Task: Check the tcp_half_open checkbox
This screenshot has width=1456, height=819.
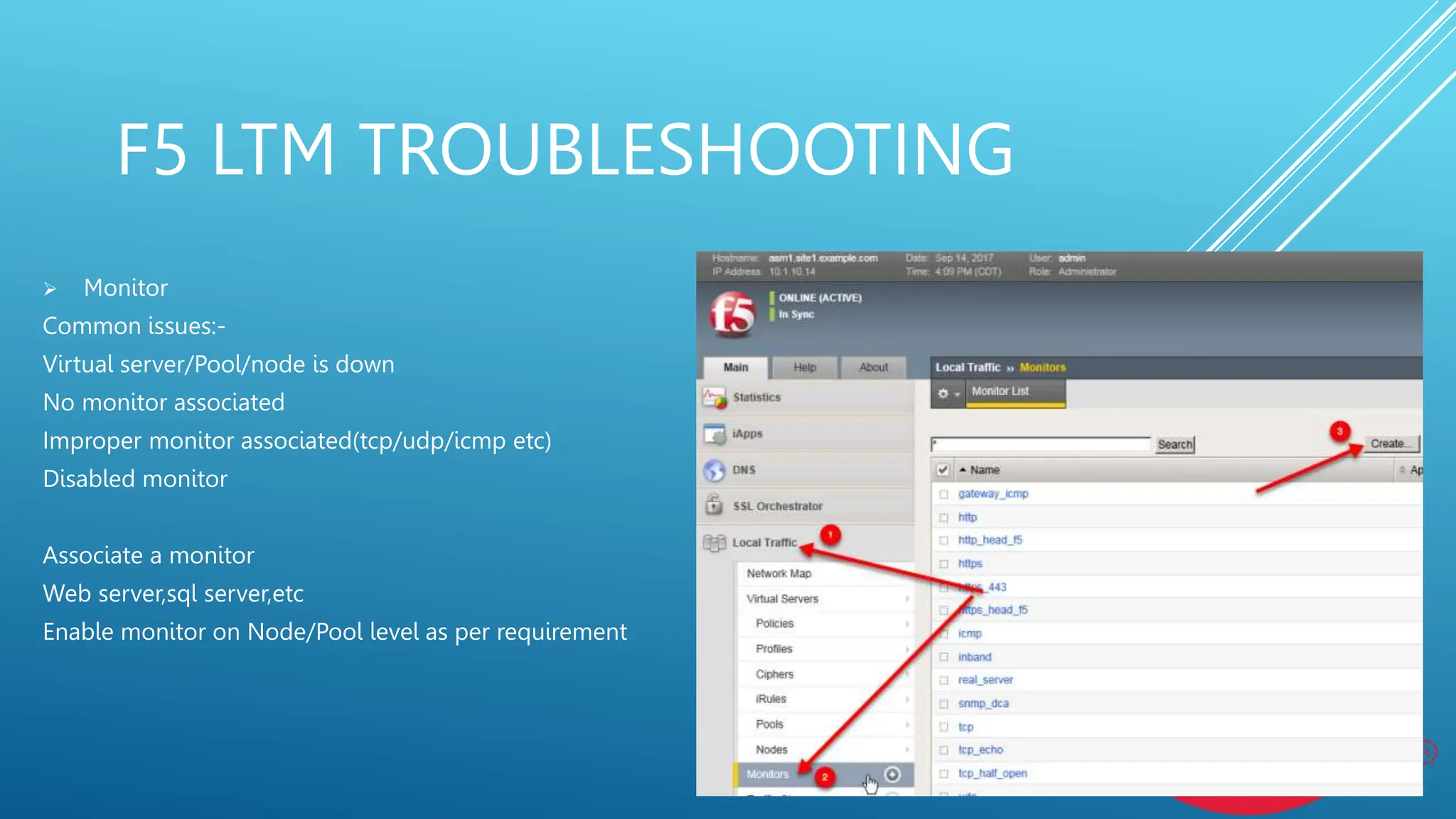Action: 943,773
